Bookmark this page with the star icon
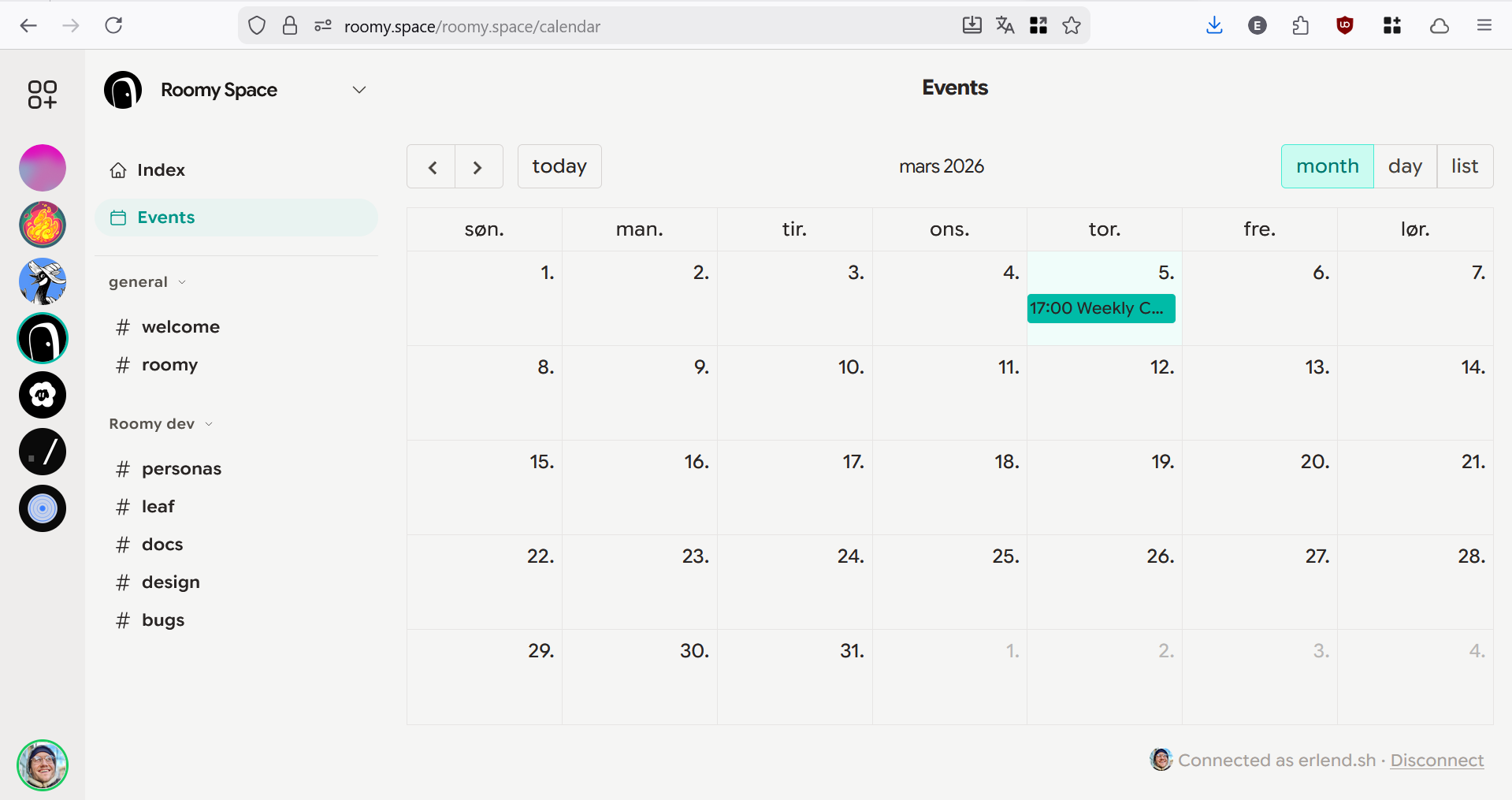1512x800 pixels. [x=1072, y=26]
